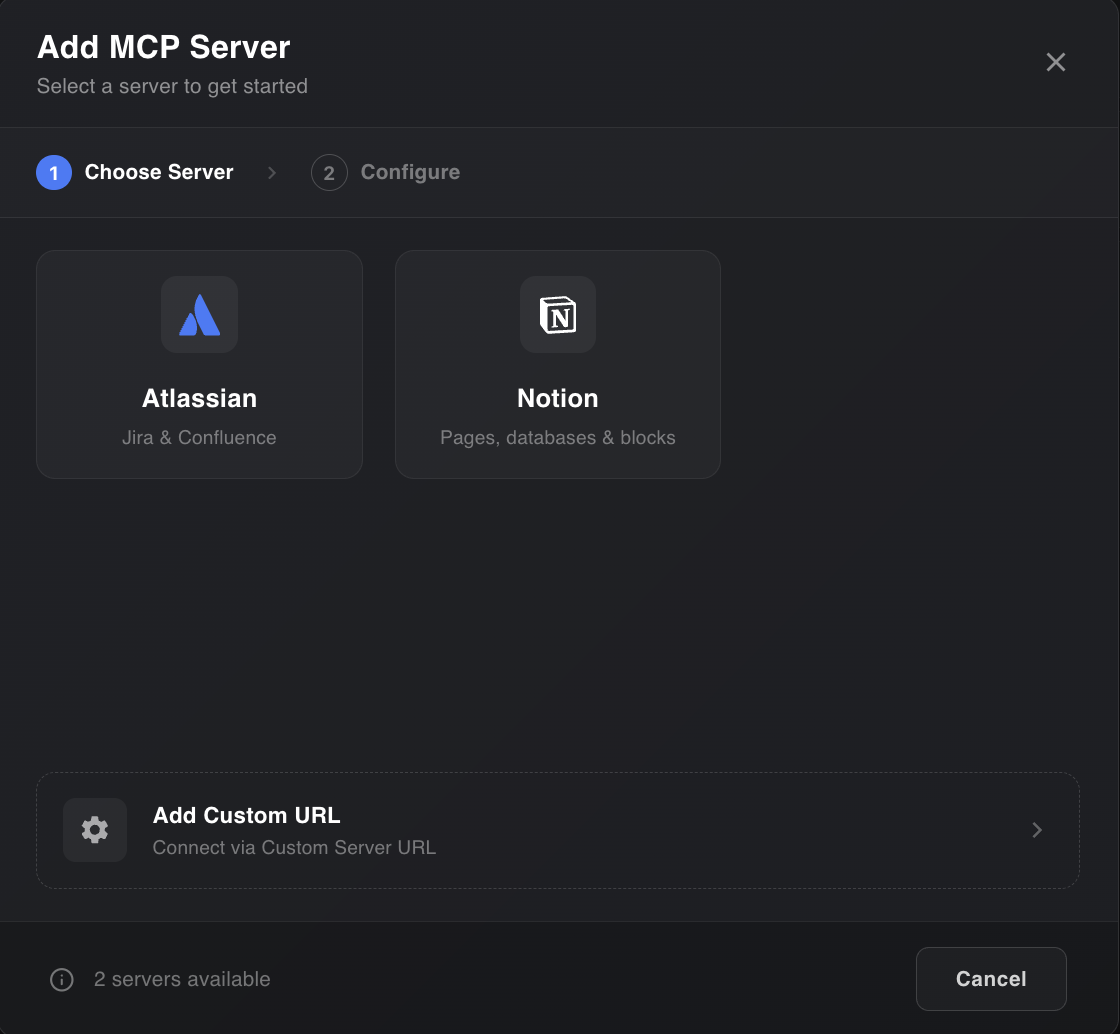Click the Jira & Confluence subtitle

tap(199, 437)
